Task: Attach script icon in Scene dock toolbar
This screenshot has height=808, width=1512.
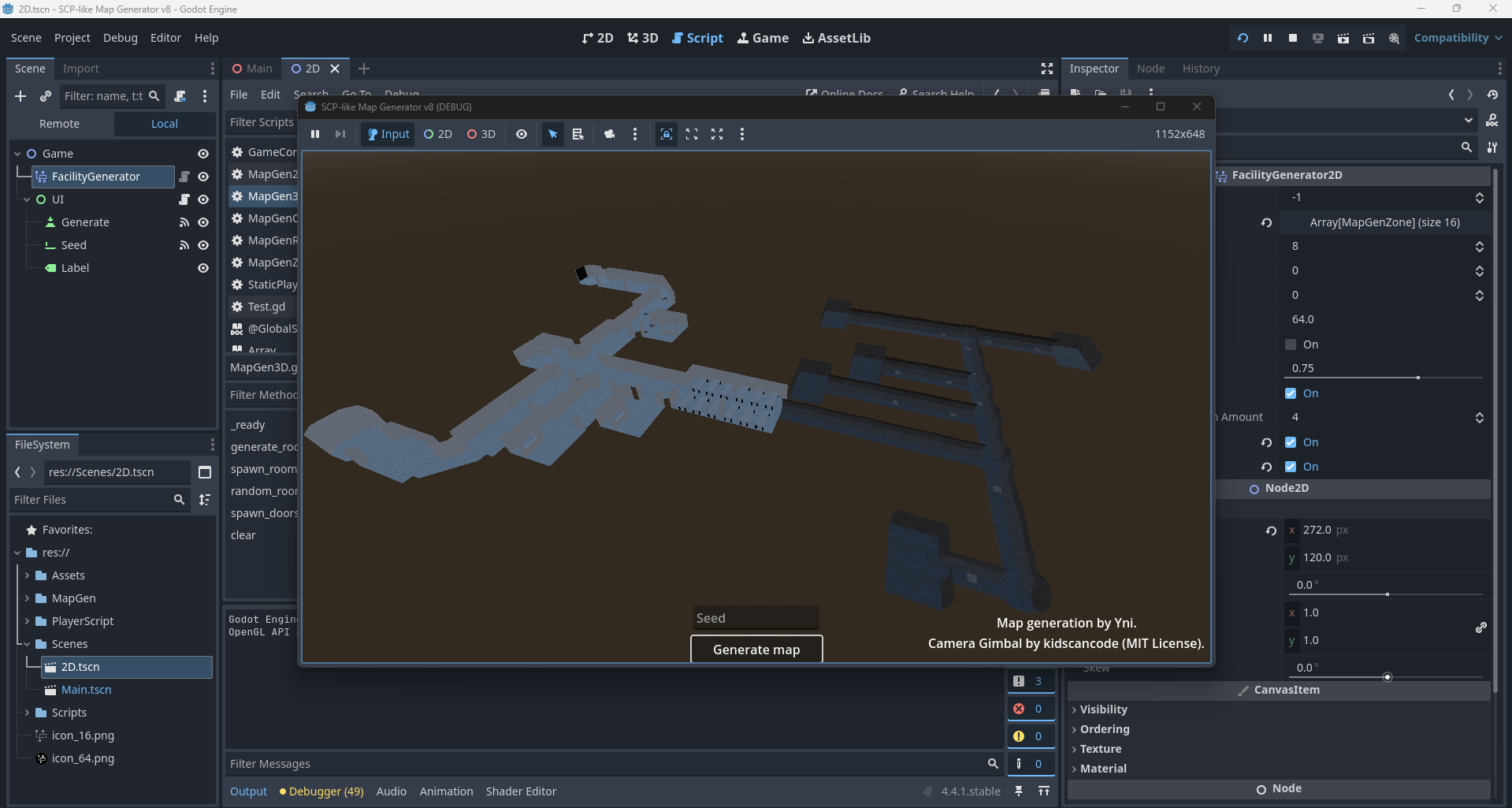Action: (180, 96)
